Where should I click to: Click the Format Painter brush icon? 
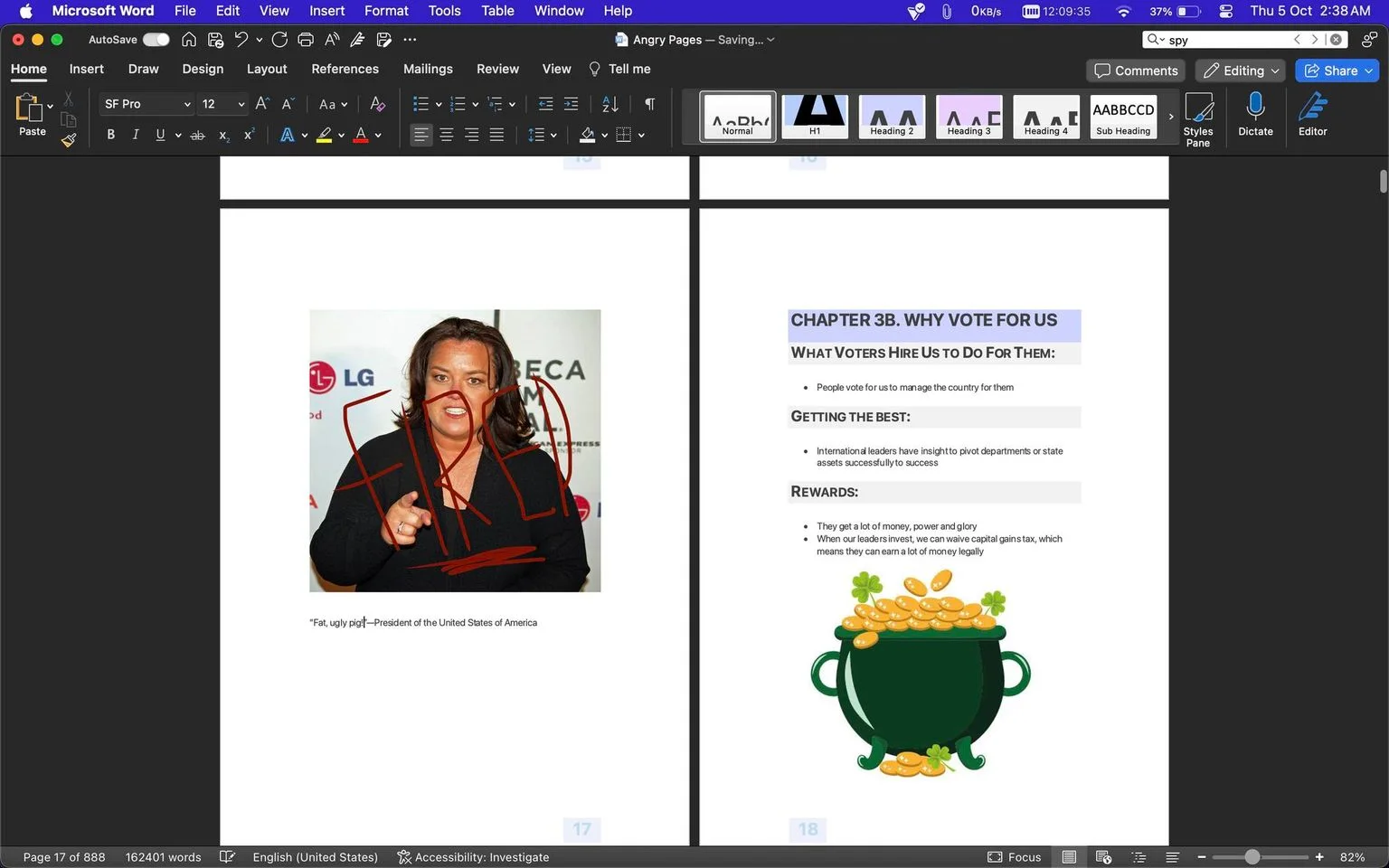coord(69,140)
